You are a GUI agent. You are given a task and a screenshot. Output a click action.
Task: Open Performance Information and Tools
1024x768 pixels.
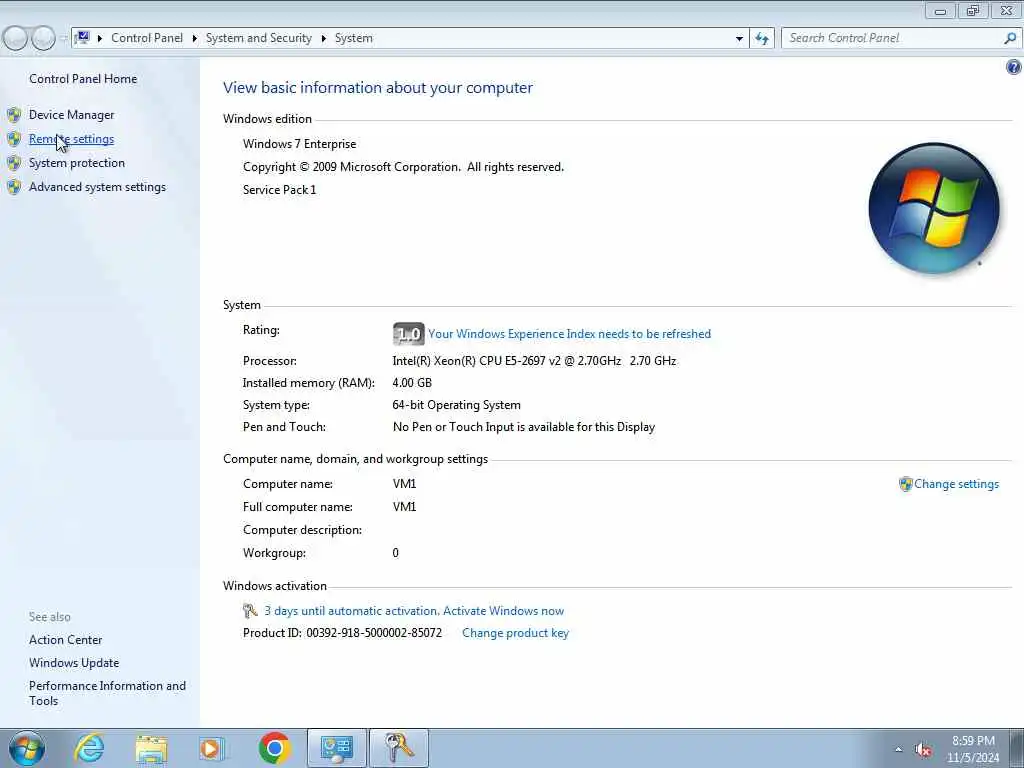[x=107, y=694]
